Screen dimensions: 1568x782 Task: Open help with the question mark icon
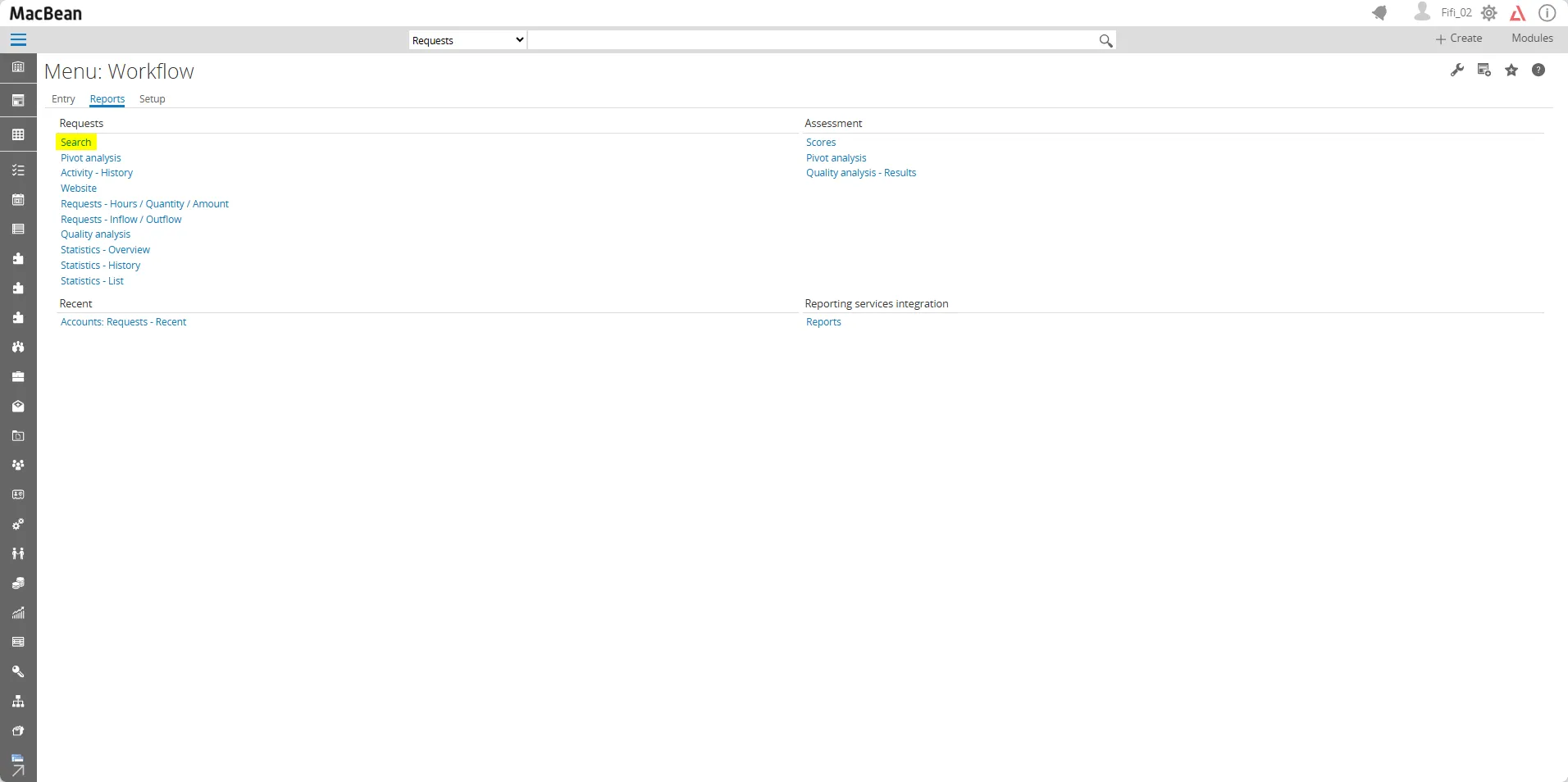1538,70
